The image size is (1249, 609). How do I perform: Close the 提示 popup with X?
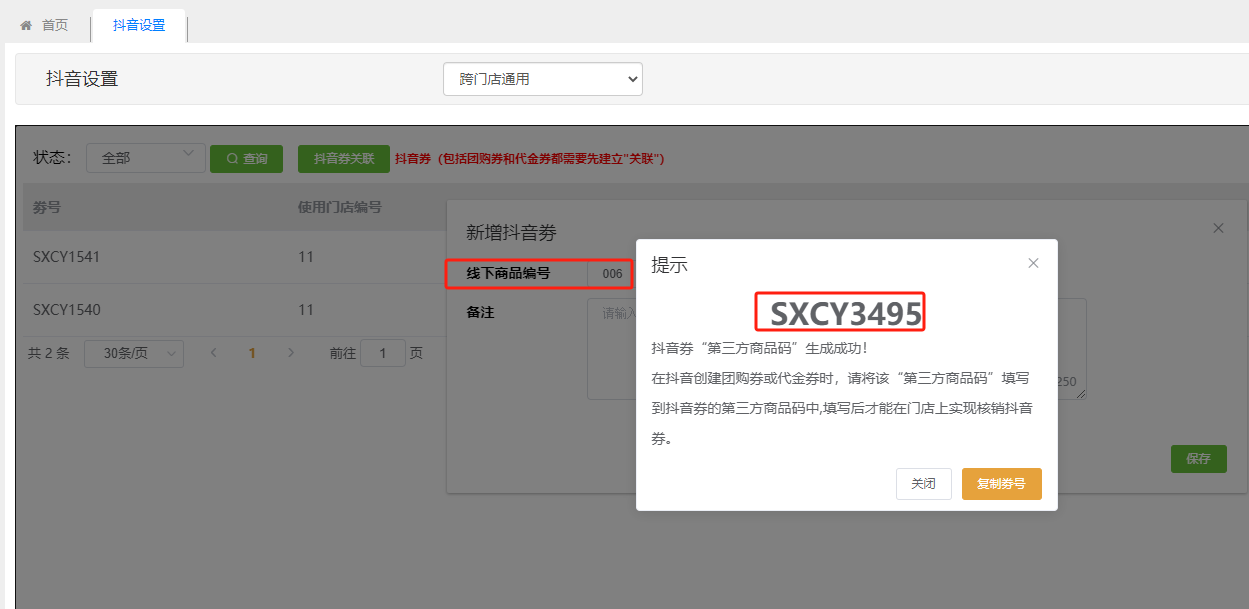click(1033, 263)
